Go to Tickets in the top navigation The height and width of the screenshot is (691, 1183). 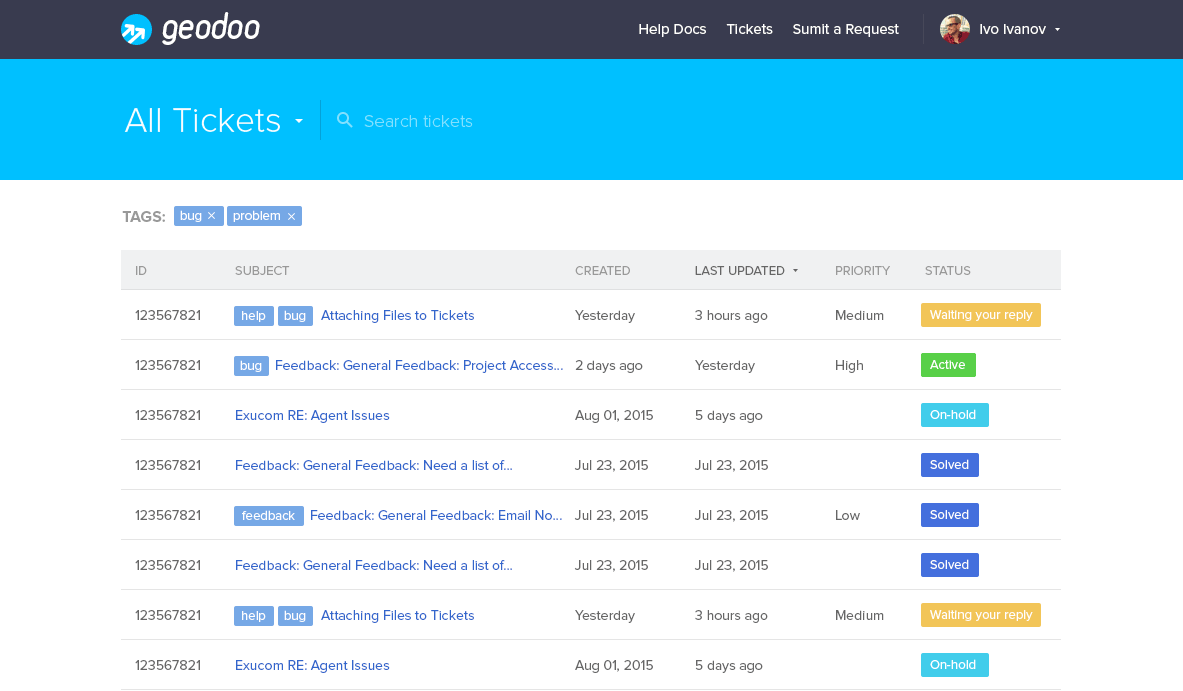pos(749,29)
